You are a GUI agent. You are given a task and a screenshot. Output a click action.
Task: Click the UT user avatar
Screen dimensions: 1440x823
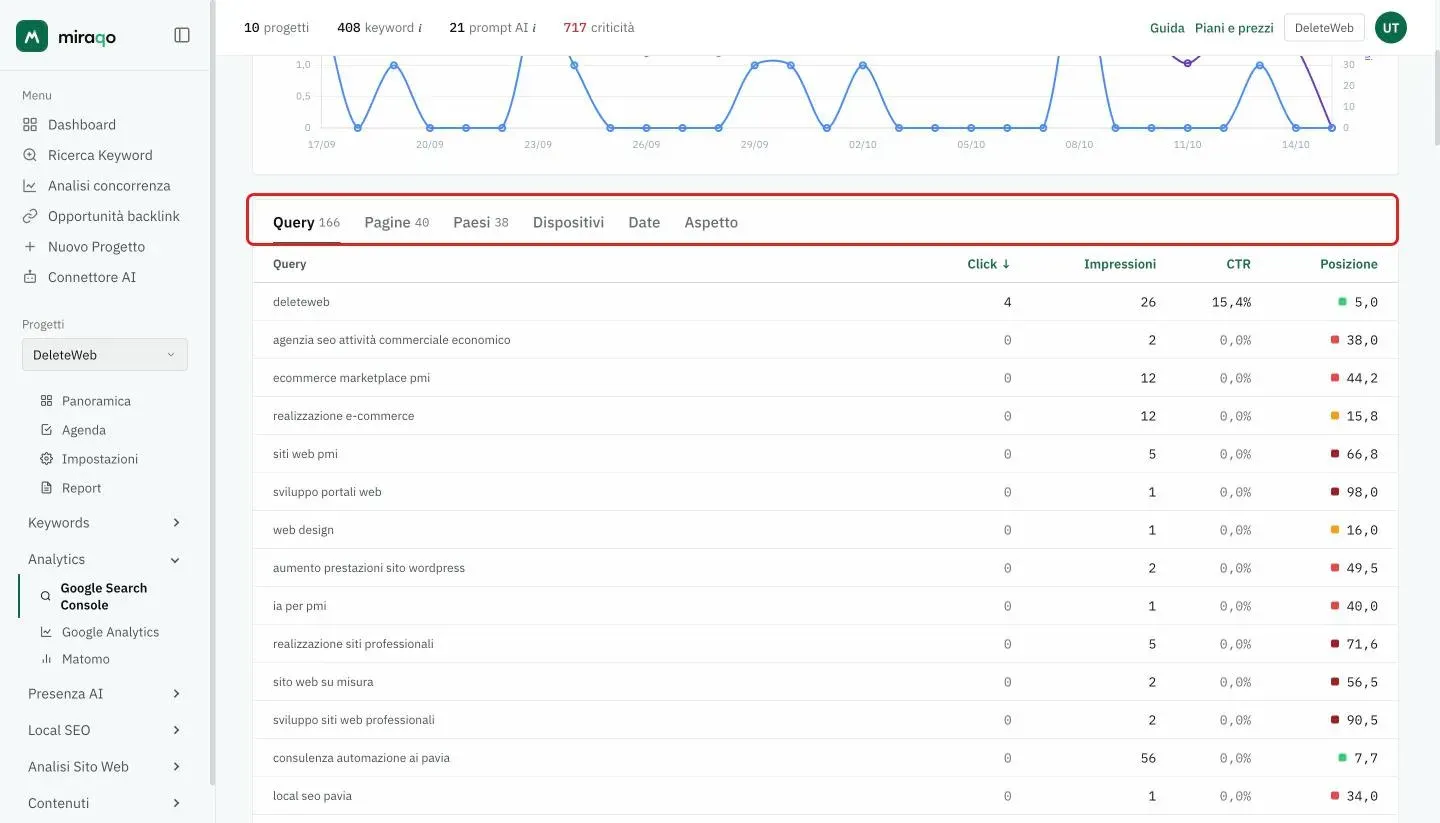1391,28
